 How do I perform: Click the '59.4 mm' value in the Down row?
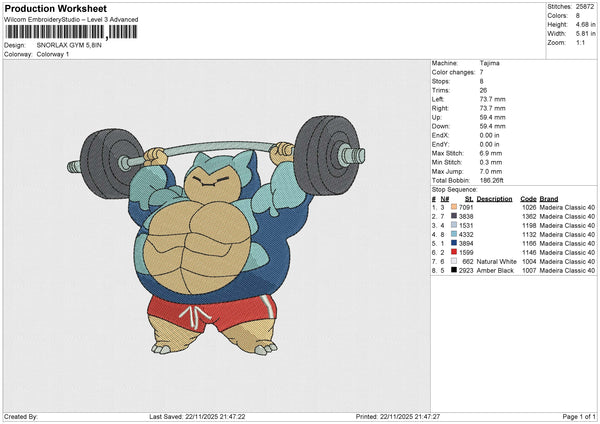[492, 126]
